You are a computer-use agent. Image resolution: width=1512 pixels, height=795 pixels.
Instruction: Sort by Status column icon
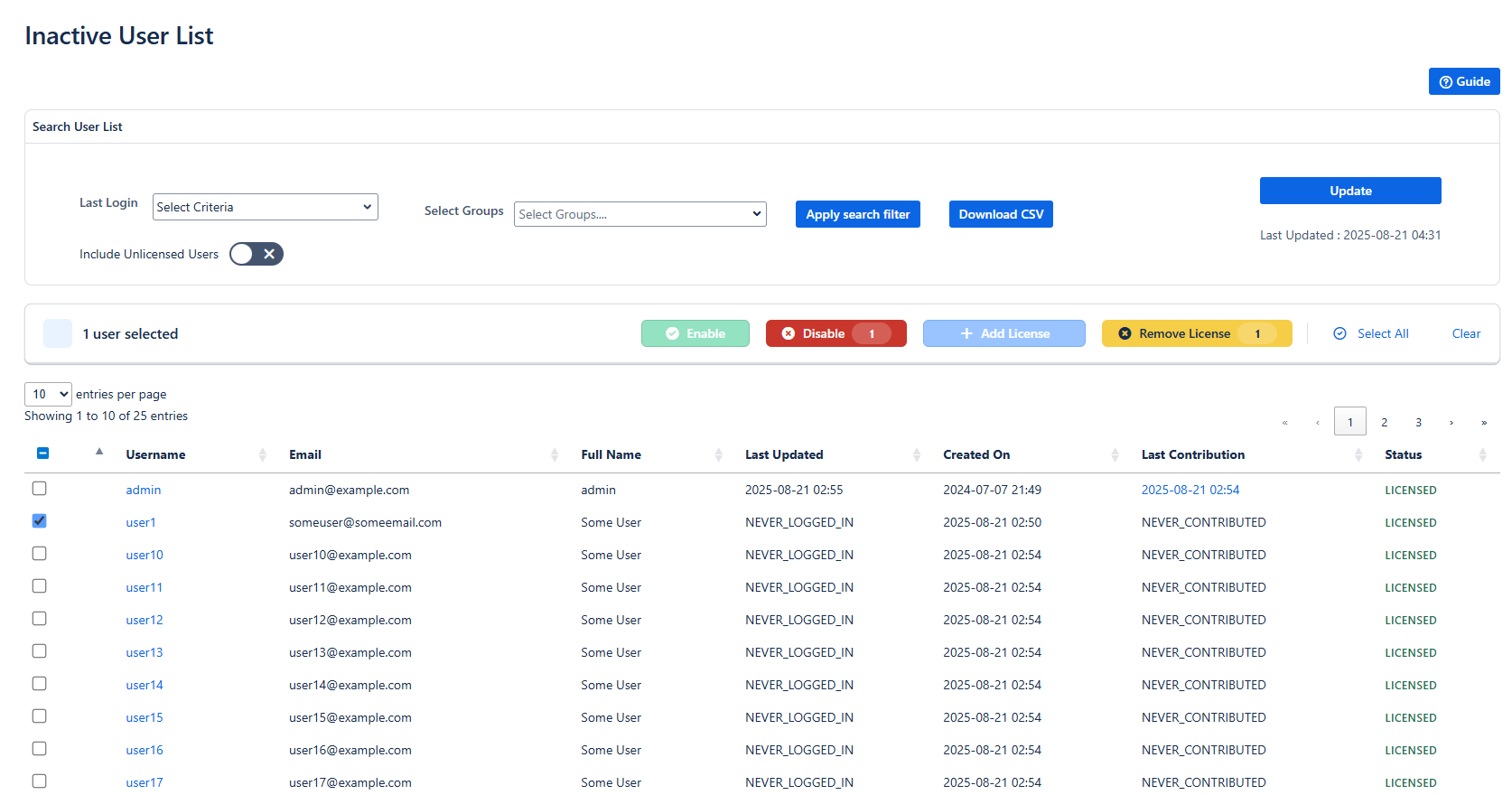(x=1482, y=455)
